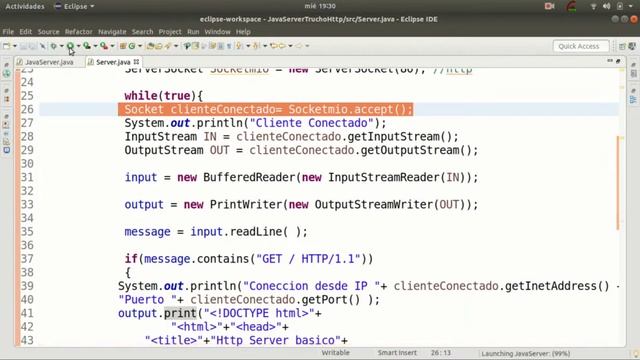Click the Next Annotation arrow icon

click(x=239, y=46)
